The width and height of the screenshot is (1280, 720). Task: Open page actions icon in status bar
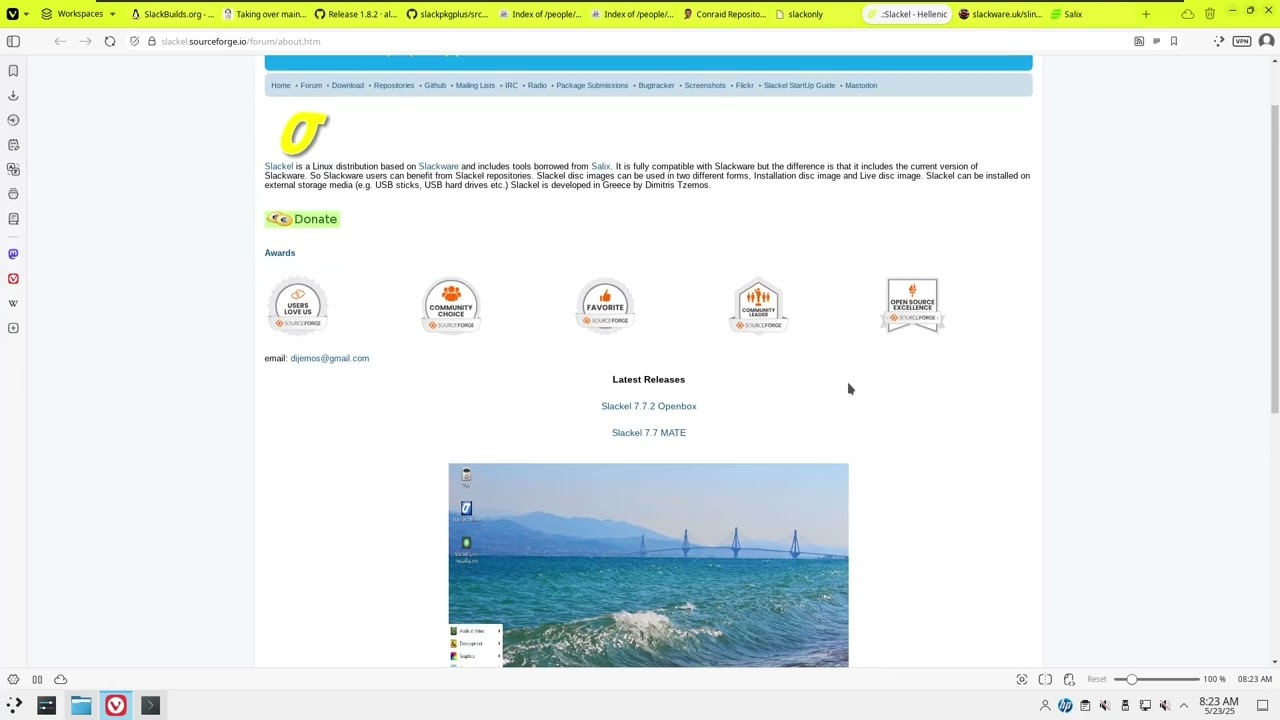(x=1069, y=679)
